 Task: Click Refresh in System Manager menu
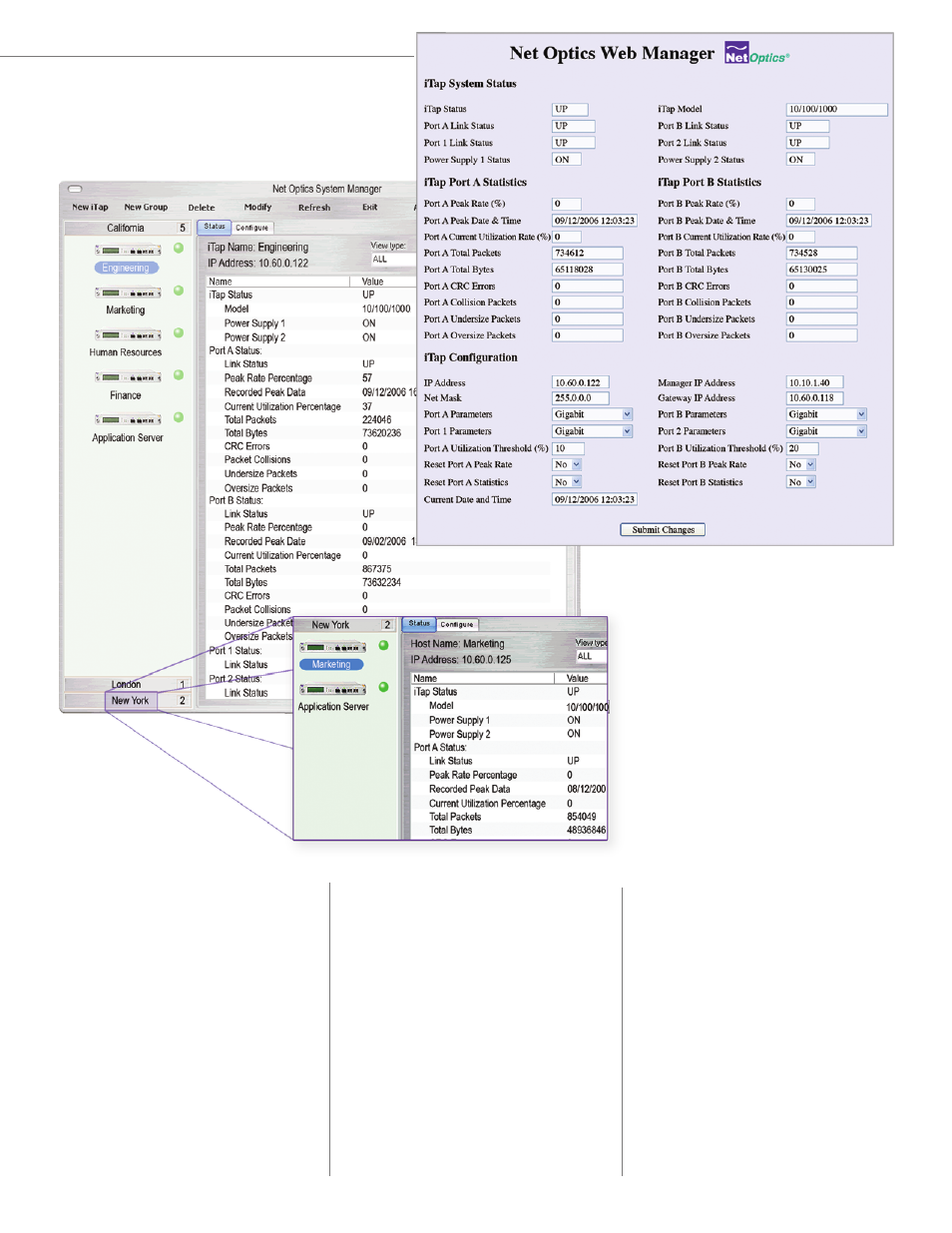click(x=314, y=208)
